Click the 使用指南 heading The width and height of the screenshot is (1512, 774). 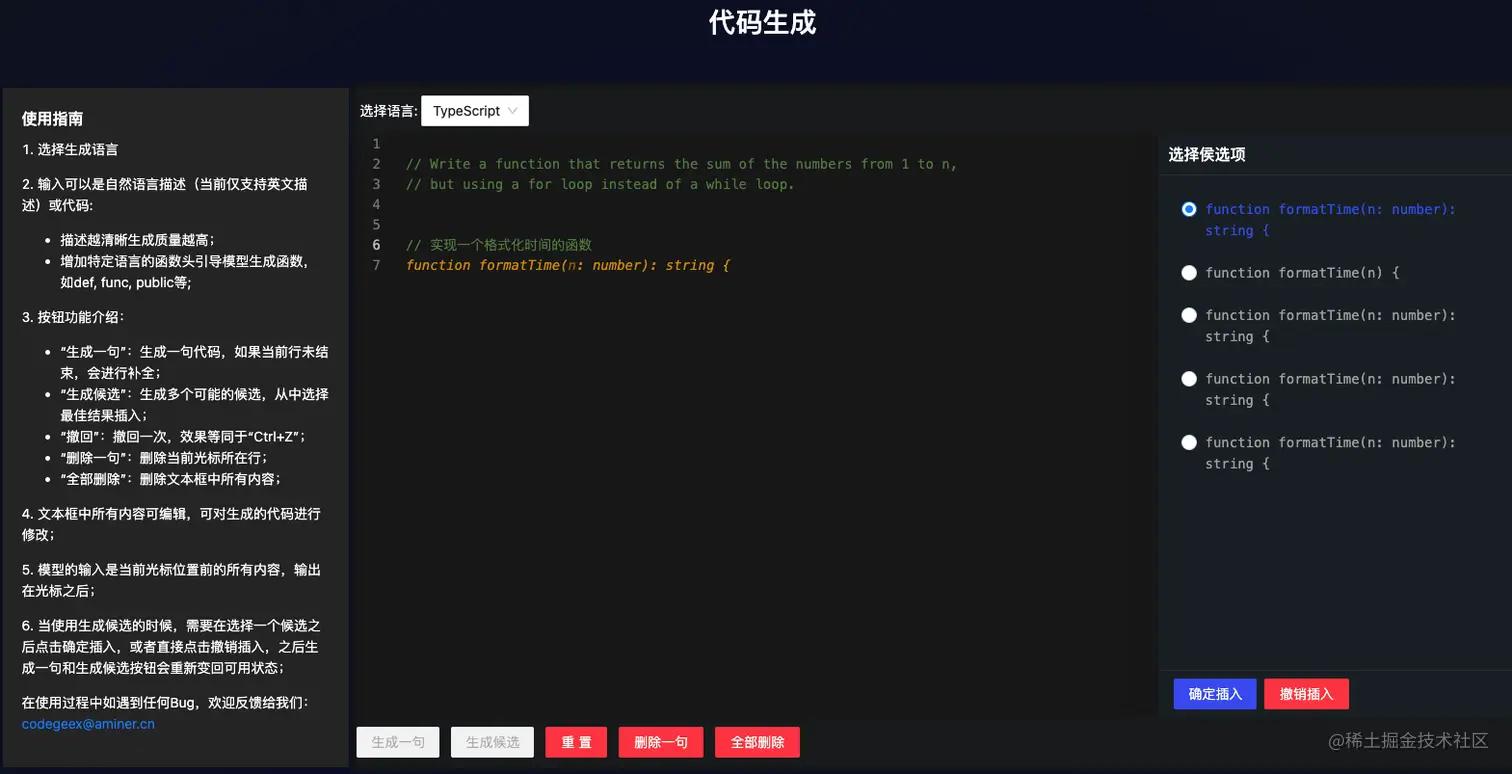52,119
